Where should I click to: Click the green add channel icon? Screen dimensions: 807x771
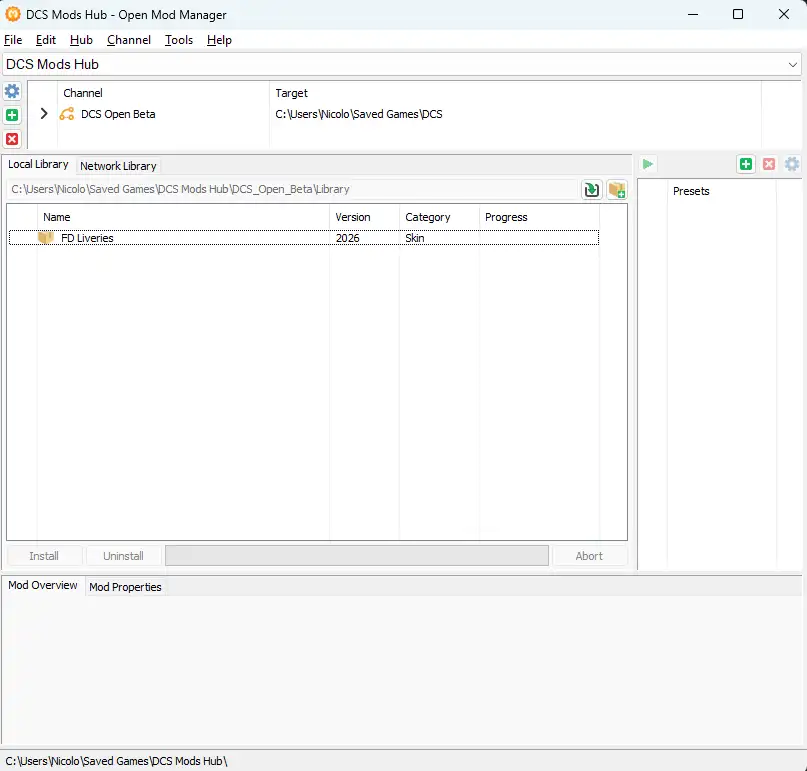[12, 115]
